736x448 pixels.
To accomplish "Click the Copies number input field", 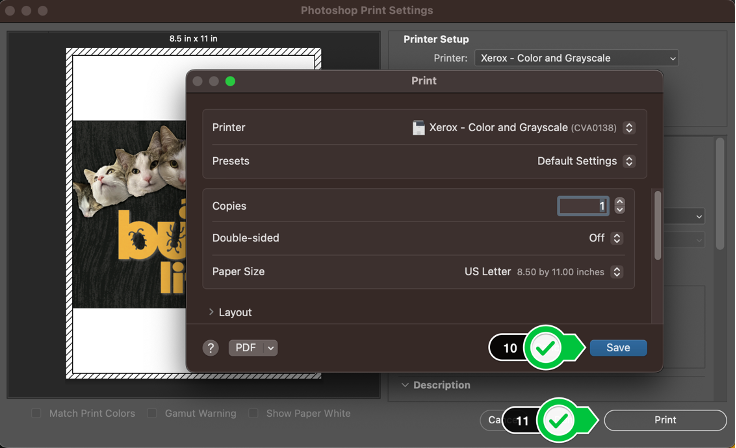I will tap(583, 206).
